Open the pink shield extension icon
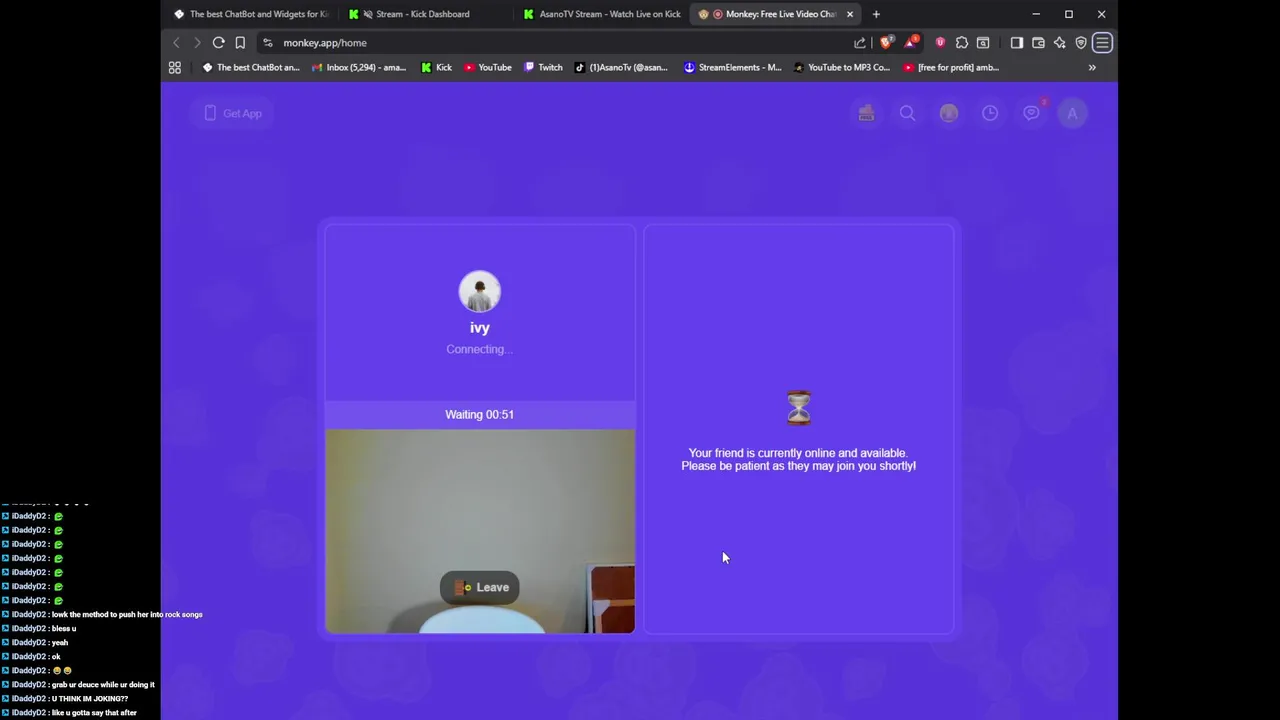 click(940, 43)
